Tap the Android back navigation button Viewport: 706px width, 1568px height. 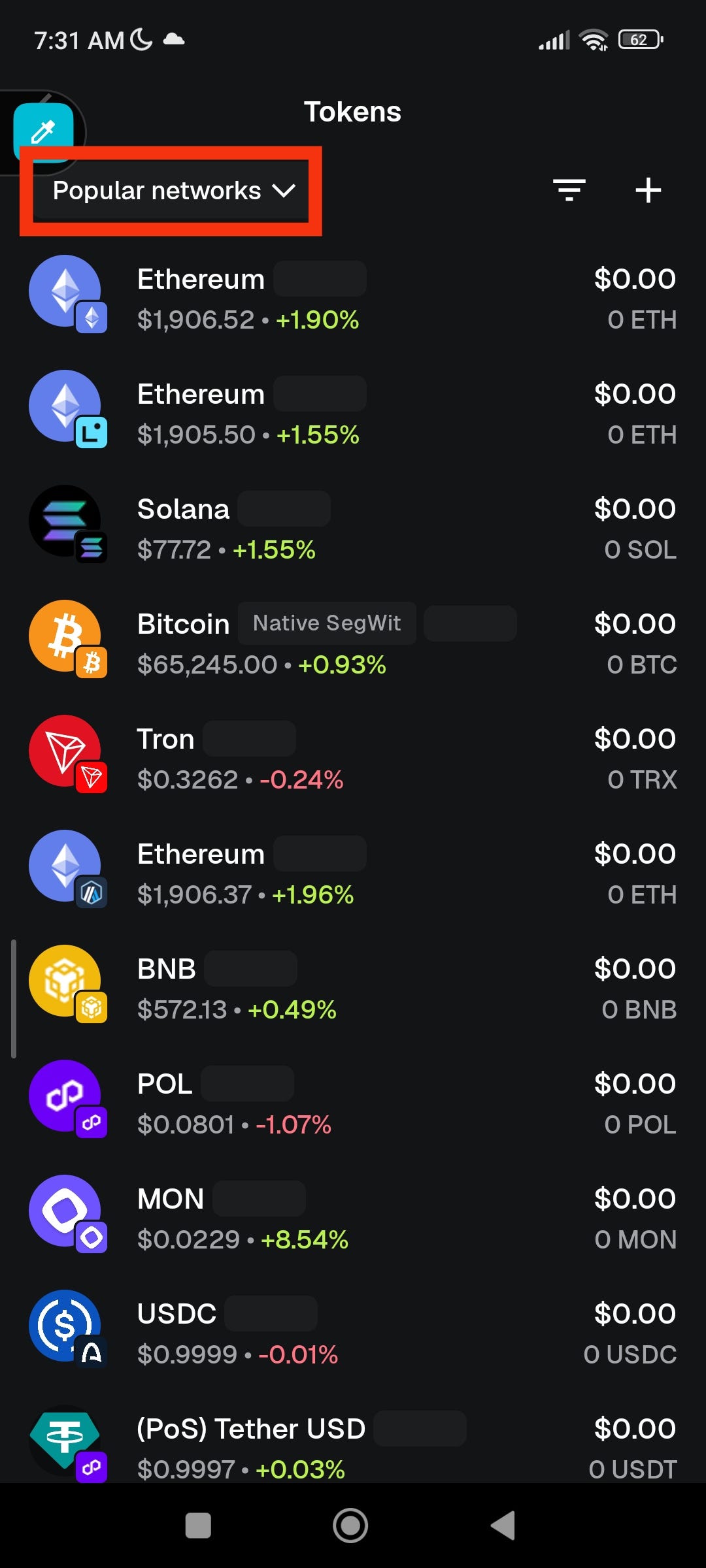pyautogui.click(x=503, y=1526)
